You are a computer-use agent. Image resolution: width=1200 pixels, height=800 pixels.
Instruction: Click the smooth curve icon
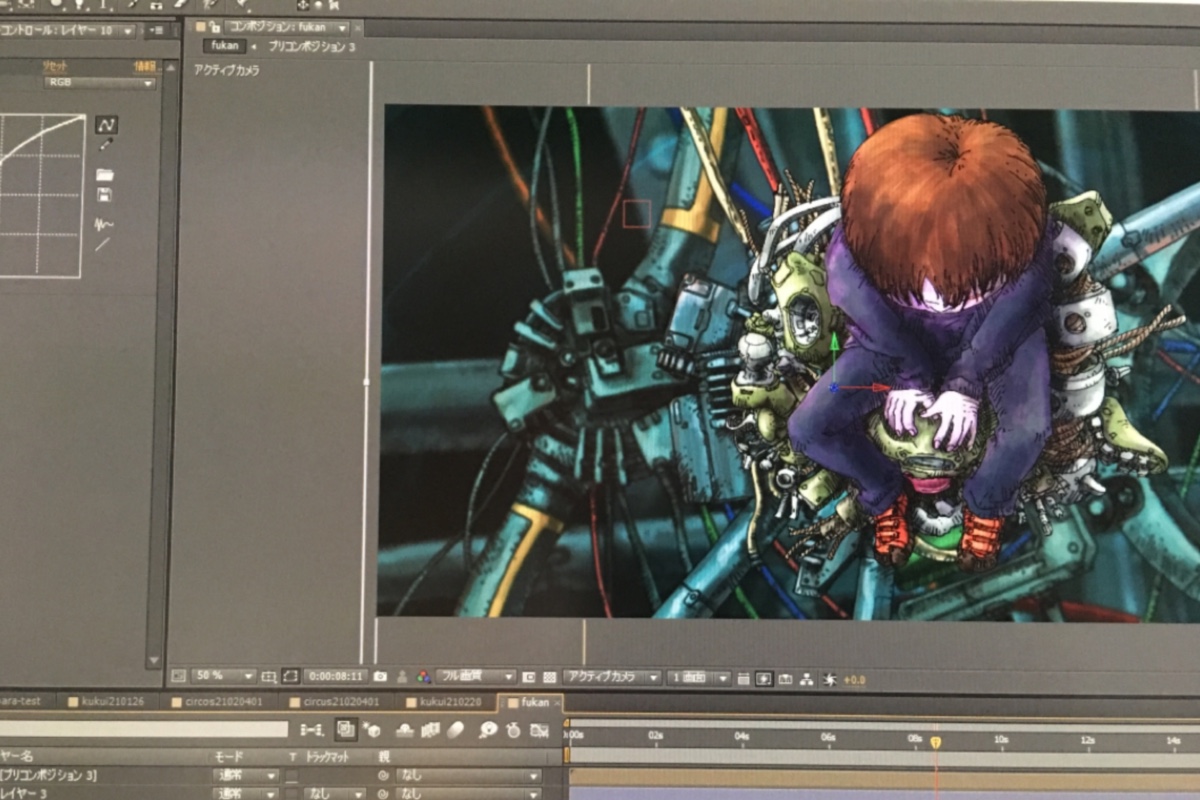click(x=103, y=224)
